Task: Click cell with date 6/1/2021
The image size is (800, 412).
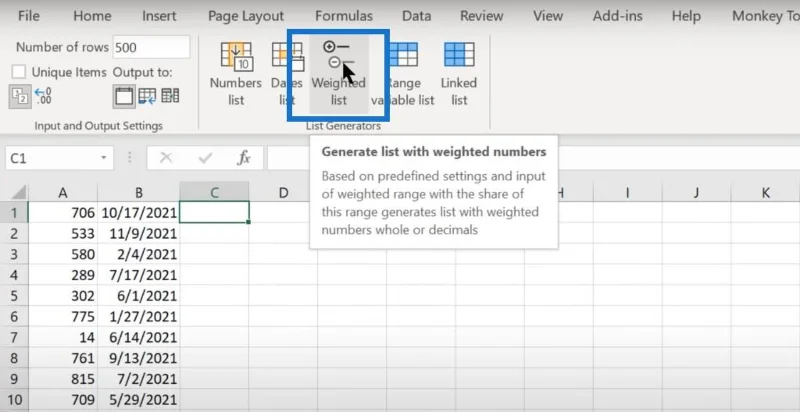Action: click(138, 296)
